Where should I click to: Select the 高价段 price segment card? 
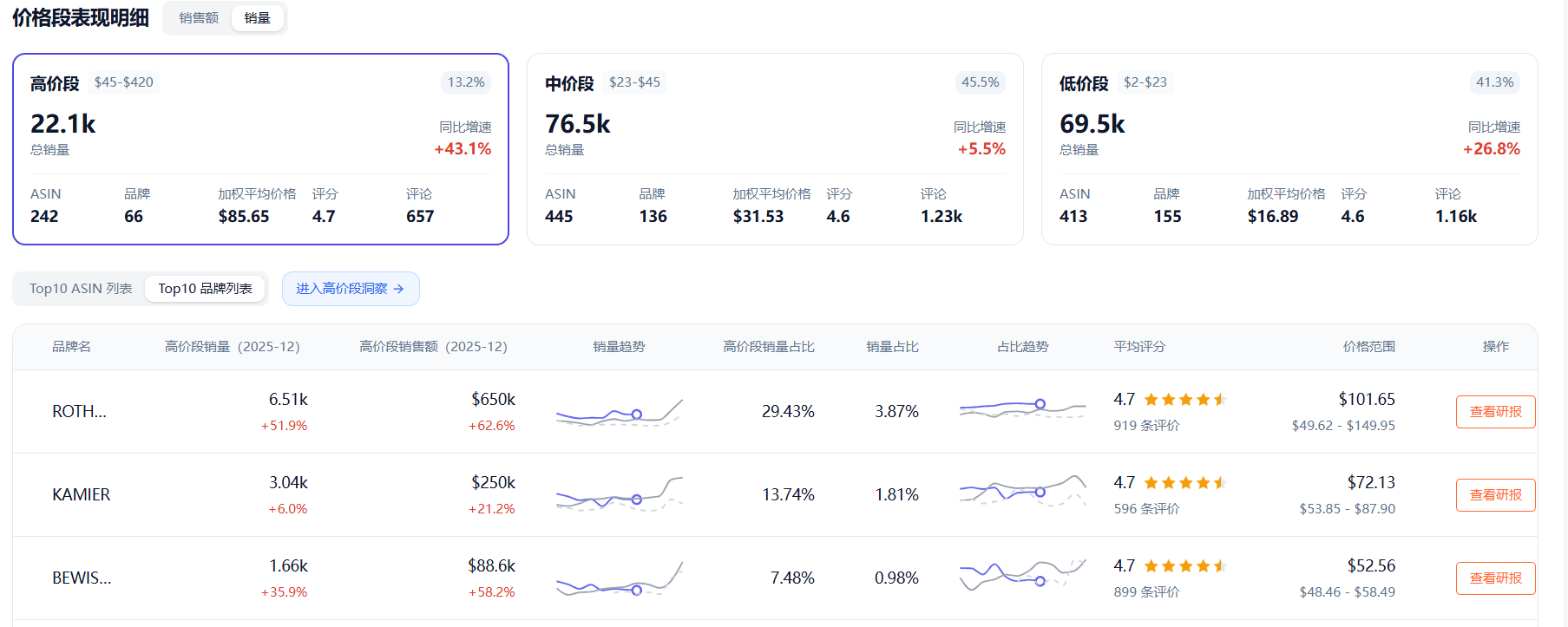260,149
